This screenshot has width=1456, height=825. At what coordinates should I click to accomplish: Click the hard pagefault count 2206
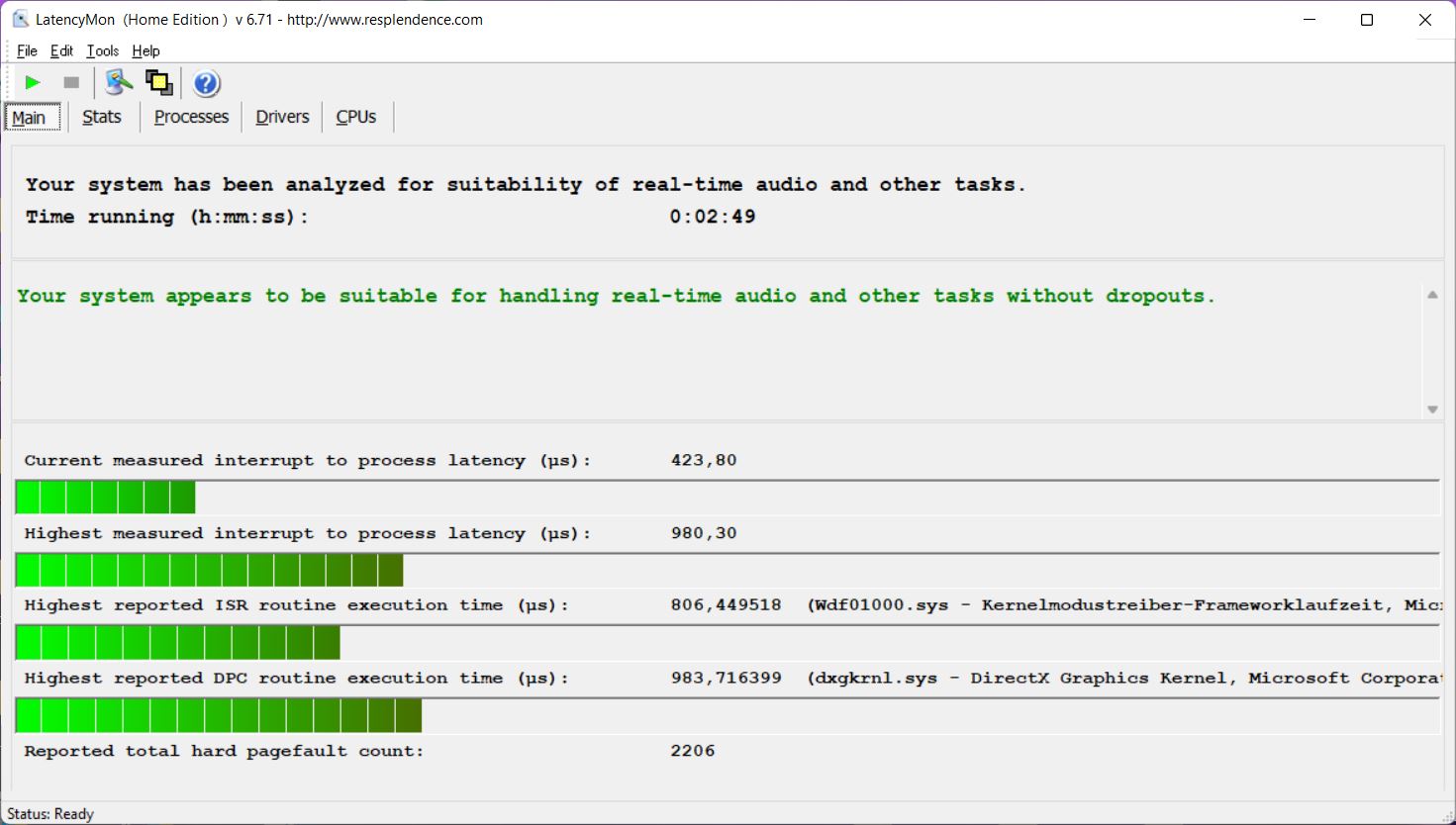pos(693,751)
